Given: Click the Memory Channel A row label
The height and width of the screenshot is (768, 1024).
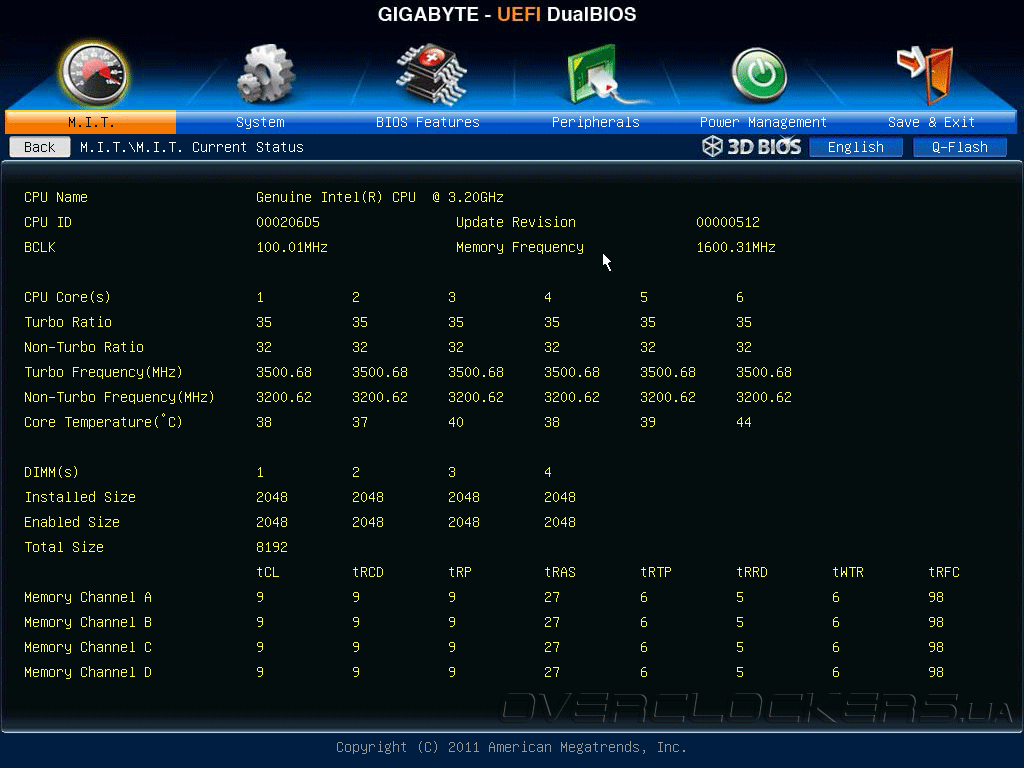Looking at the screenshot, I should (88, 597).
